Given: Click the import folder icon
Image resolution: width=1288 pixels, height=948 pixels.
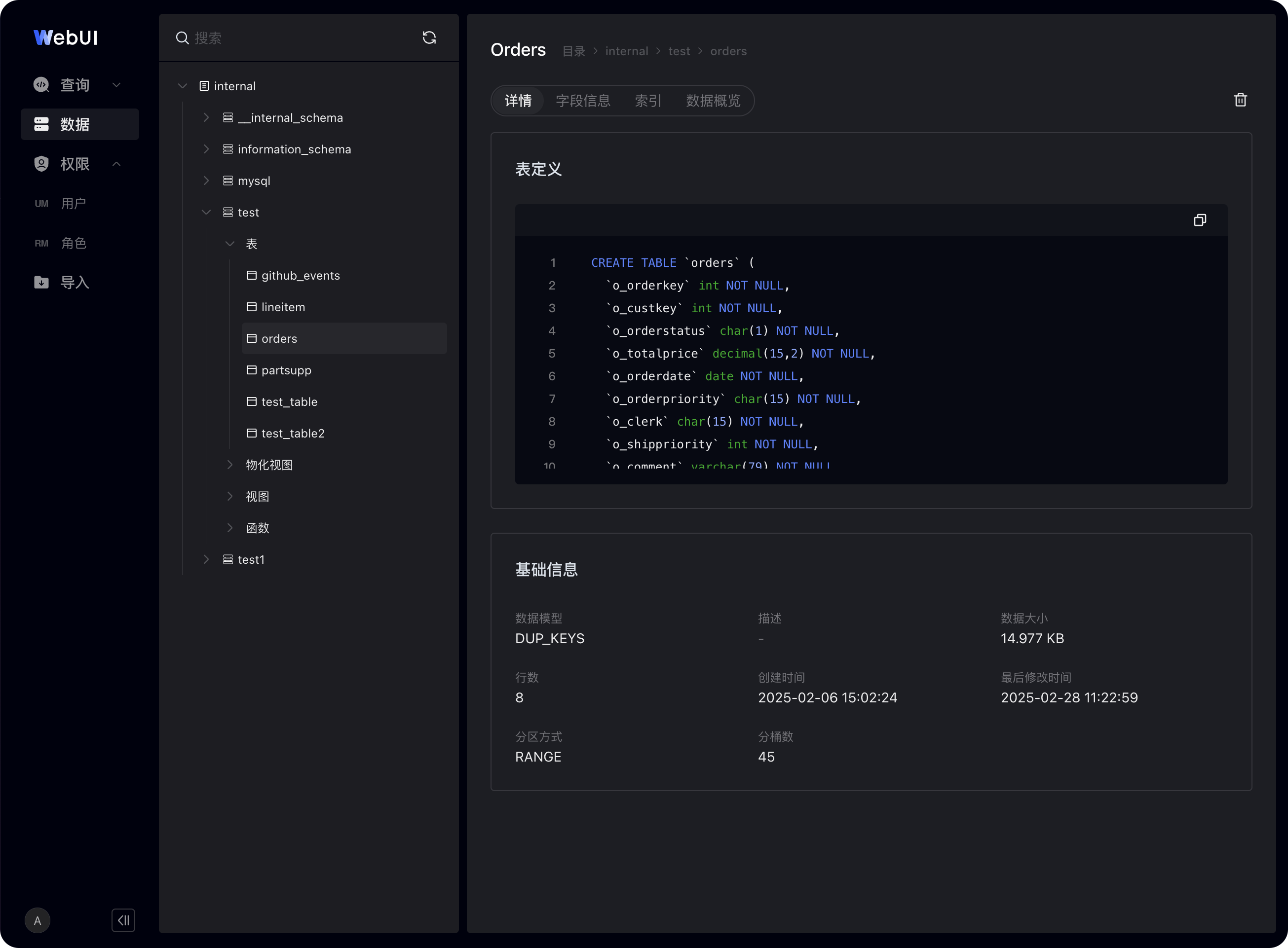Looking at the screenshot, I should pyautogui.click(x=41, y=282).
